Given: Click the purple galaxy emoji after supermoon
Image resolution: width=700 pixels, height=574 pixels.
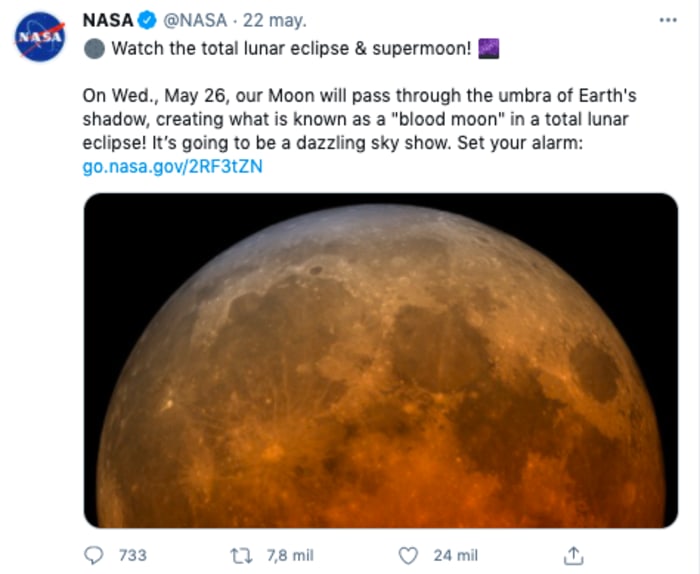Looking at the screenshot, I should (487, 48).
